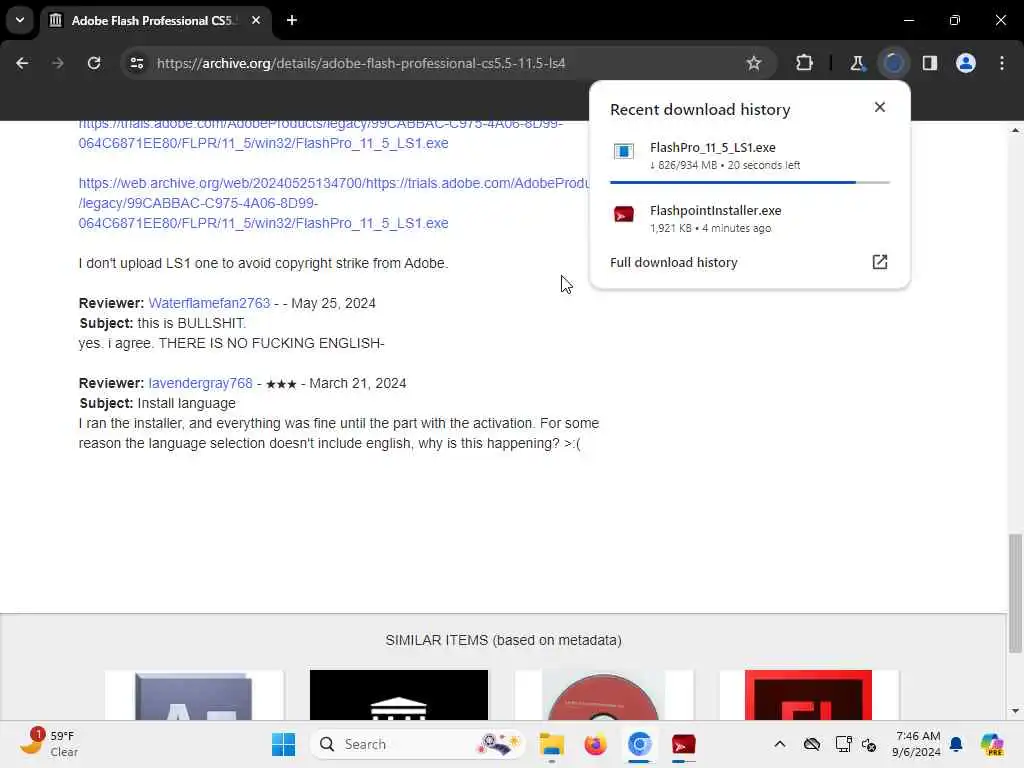Screen dimensions: 1024x768
Task: View site information icon in address bar
Action: [136, 63]
